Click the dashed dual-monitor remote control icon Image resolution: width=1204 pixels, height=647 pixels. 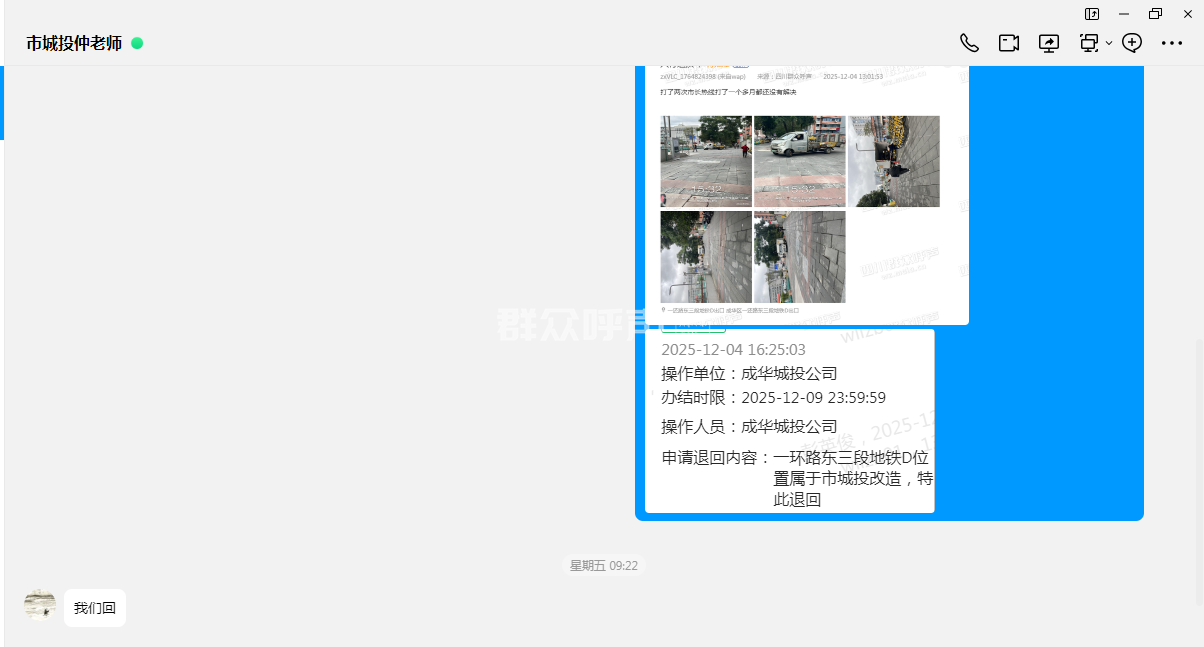point(1088,43)
